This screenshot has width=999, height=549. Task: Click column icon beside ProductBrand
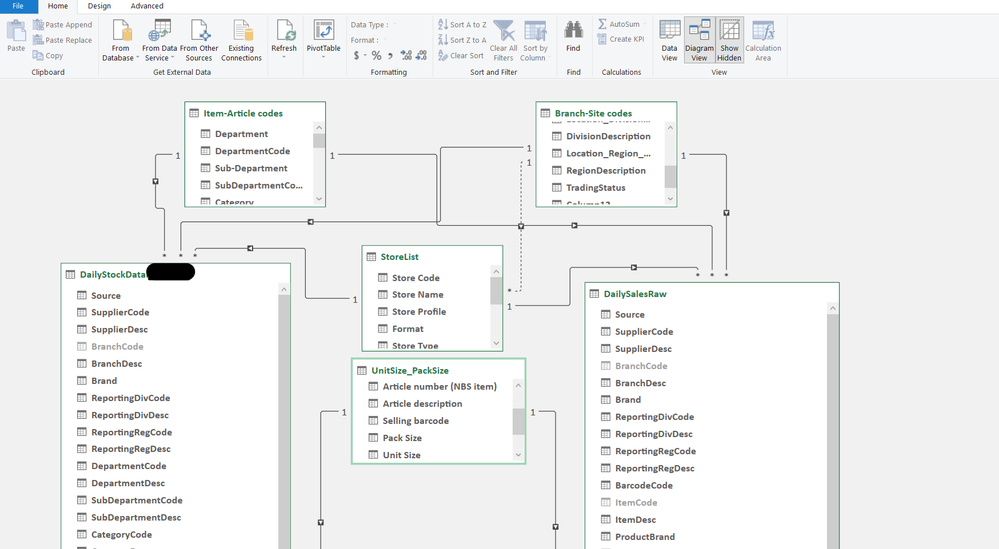point(606,537)
